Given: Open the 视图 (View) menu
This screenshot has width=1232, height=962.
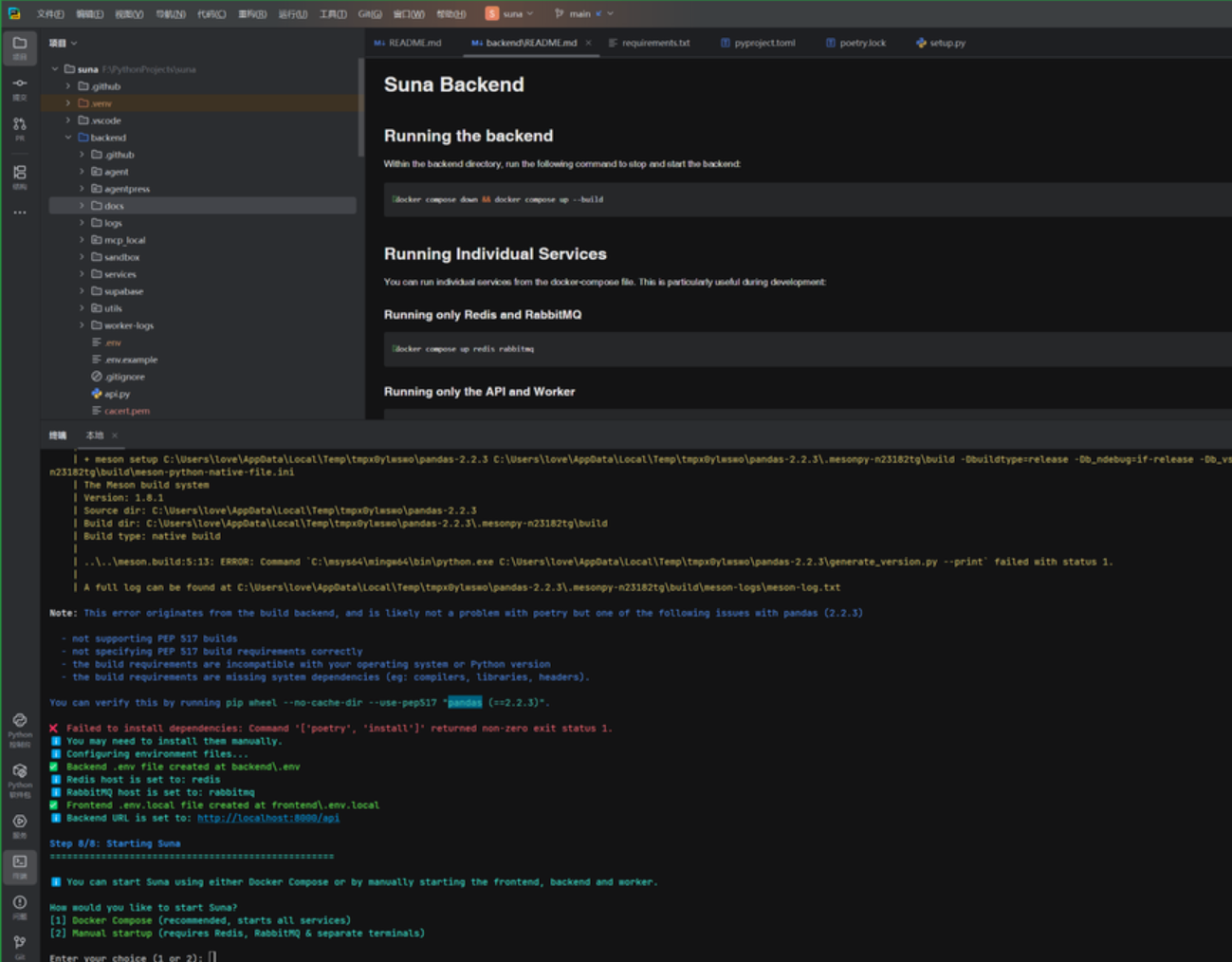Looking at the screenshot, I should click(129, 13).
